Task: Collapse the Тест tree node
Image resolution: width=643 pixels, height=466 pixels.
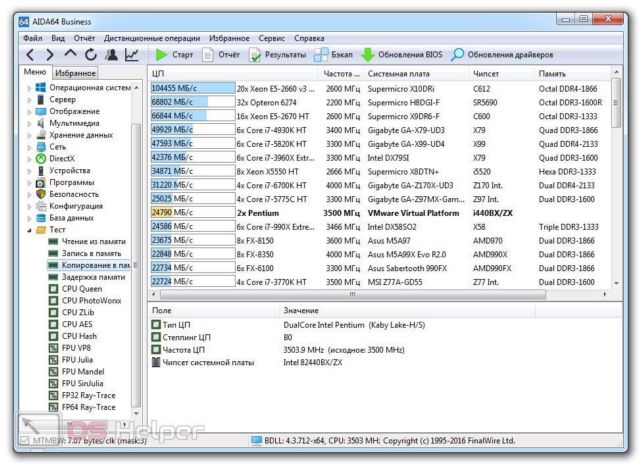Action: pyautogui.click(x=29, y=230)
